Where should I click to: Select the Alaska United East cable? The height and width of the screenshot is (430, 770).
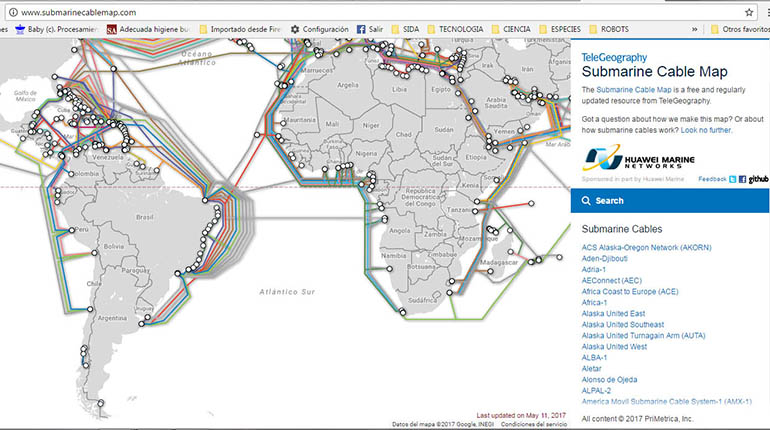click(x=613, y=314)
